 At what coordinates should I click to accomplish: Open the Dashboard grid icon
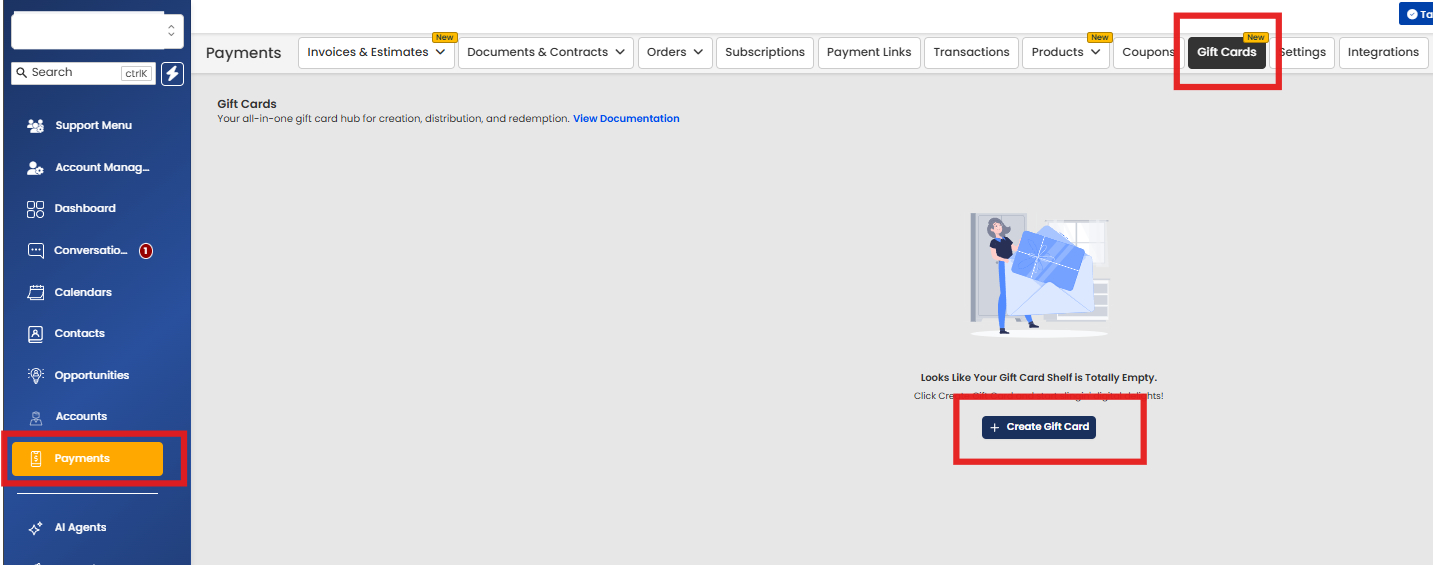(36, 209)
